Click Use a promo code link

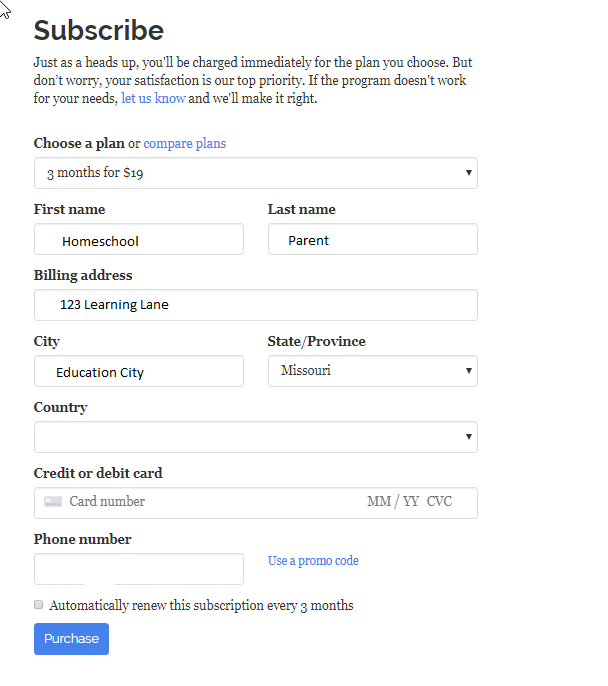tap(313, 561)
